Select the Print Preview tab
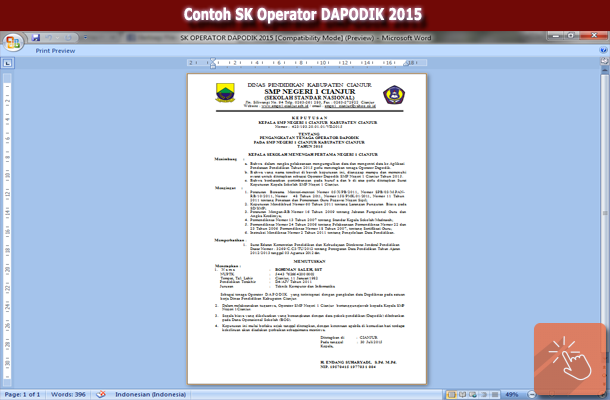The image size is (610, 400). pyautogui.click(x=55, y=51)
